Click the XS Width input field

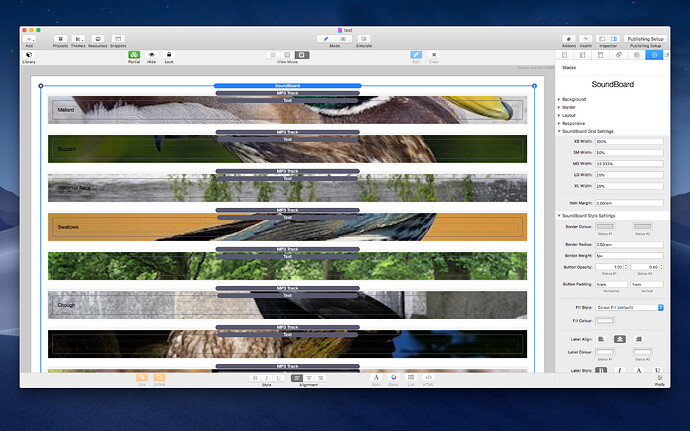(x=629, y=141)
